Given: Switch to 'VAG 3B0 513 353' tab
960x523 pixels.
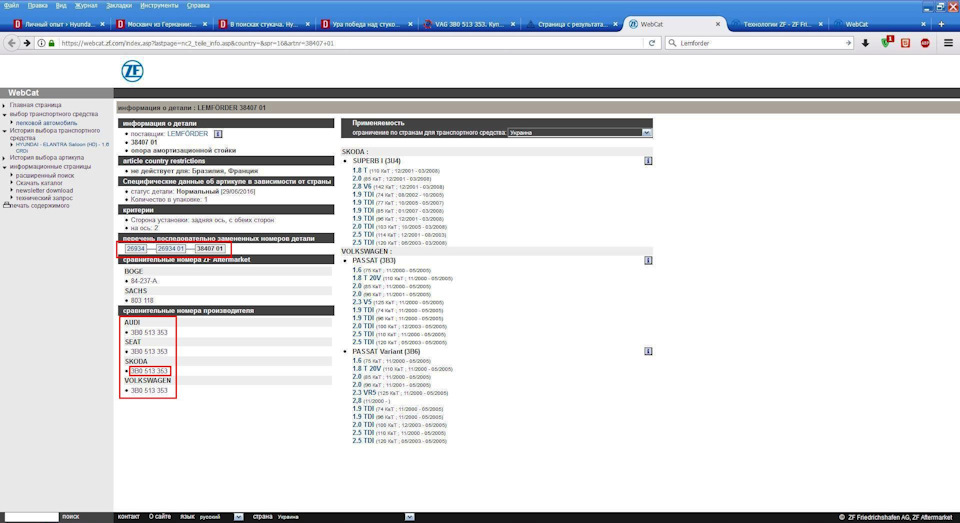Looking at the screenshot, I should coord(469,24).
